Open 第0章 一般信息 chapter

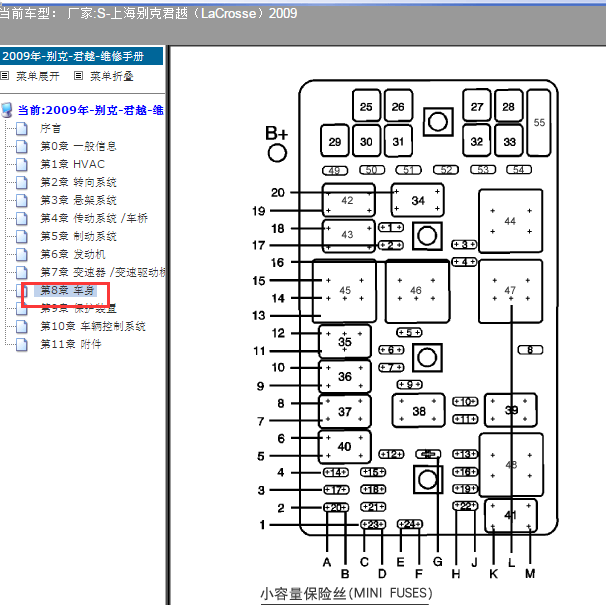(x=78, y=146)
